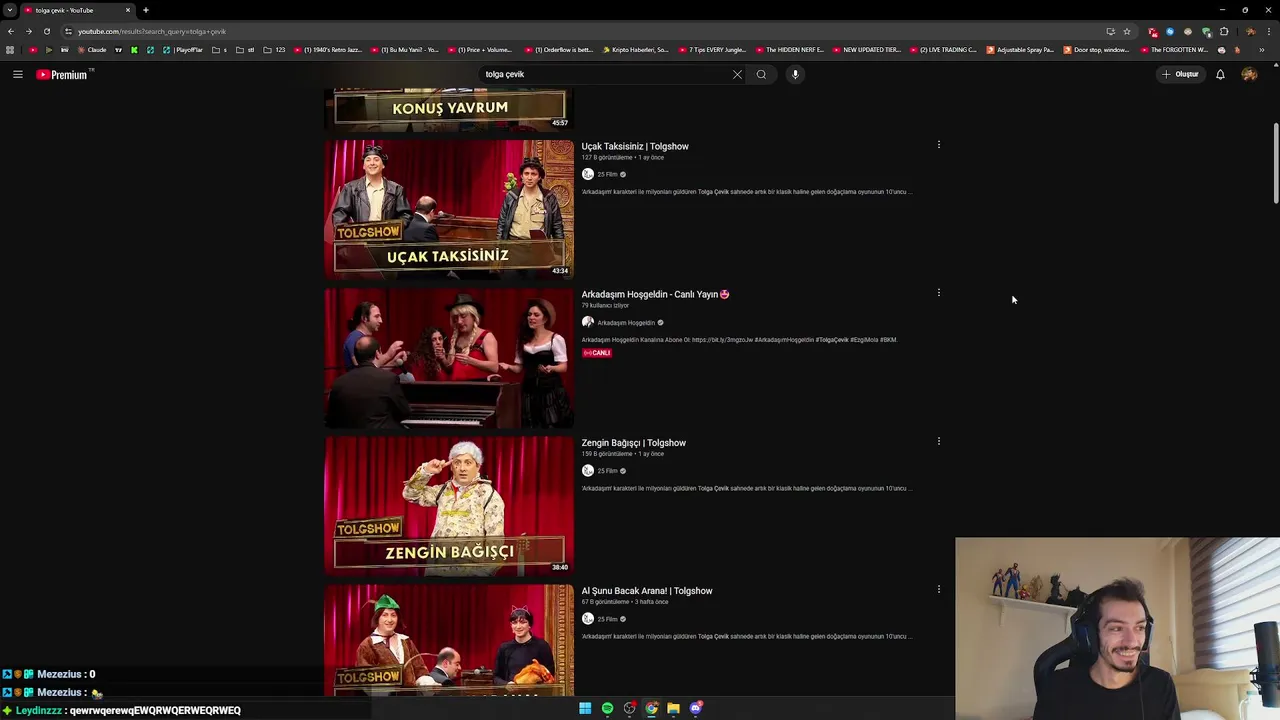This screenshot has width=1280, height=720.
Task: Open the PlayoffFlar bookmark
Action: tap(184, 50)
